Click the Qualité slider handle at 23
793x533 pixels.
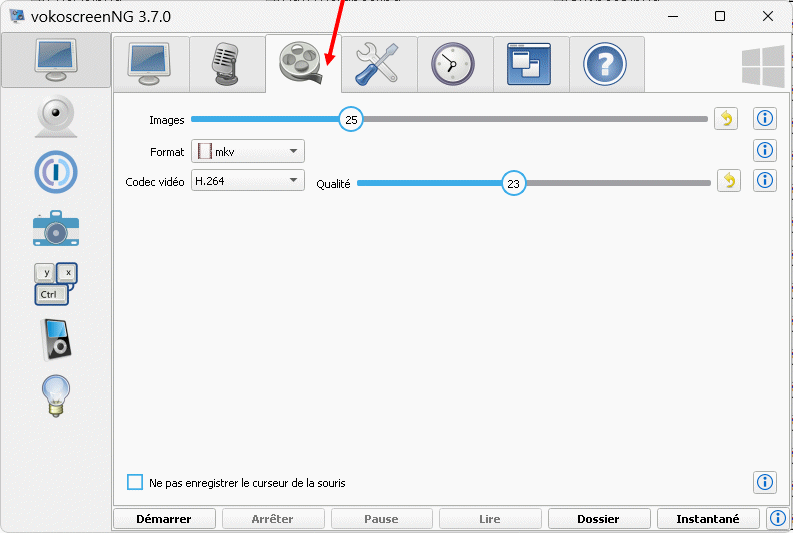(x=513, y=183)
